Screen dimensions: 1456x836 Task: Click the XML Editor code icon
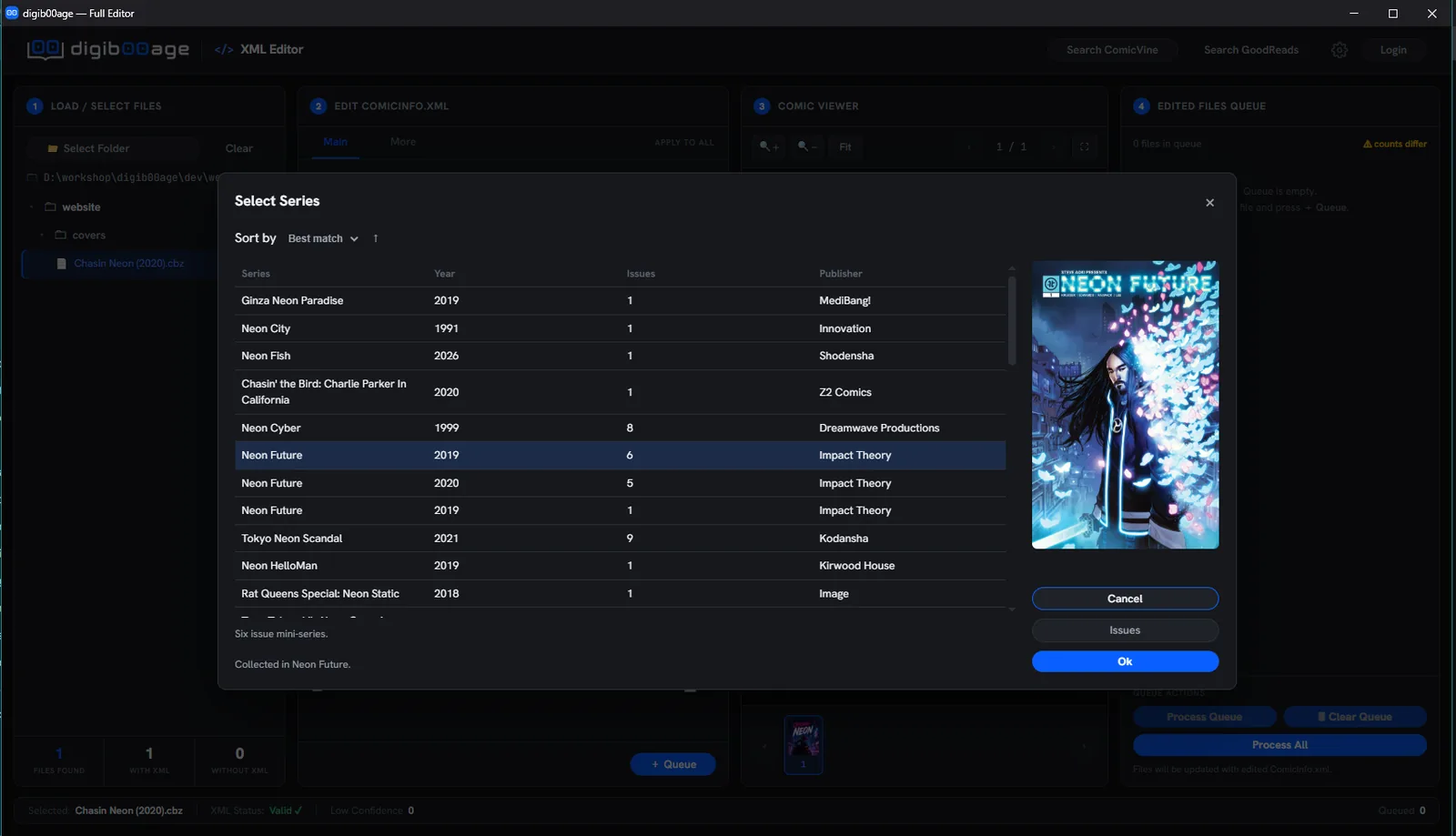tap(224, 50)
